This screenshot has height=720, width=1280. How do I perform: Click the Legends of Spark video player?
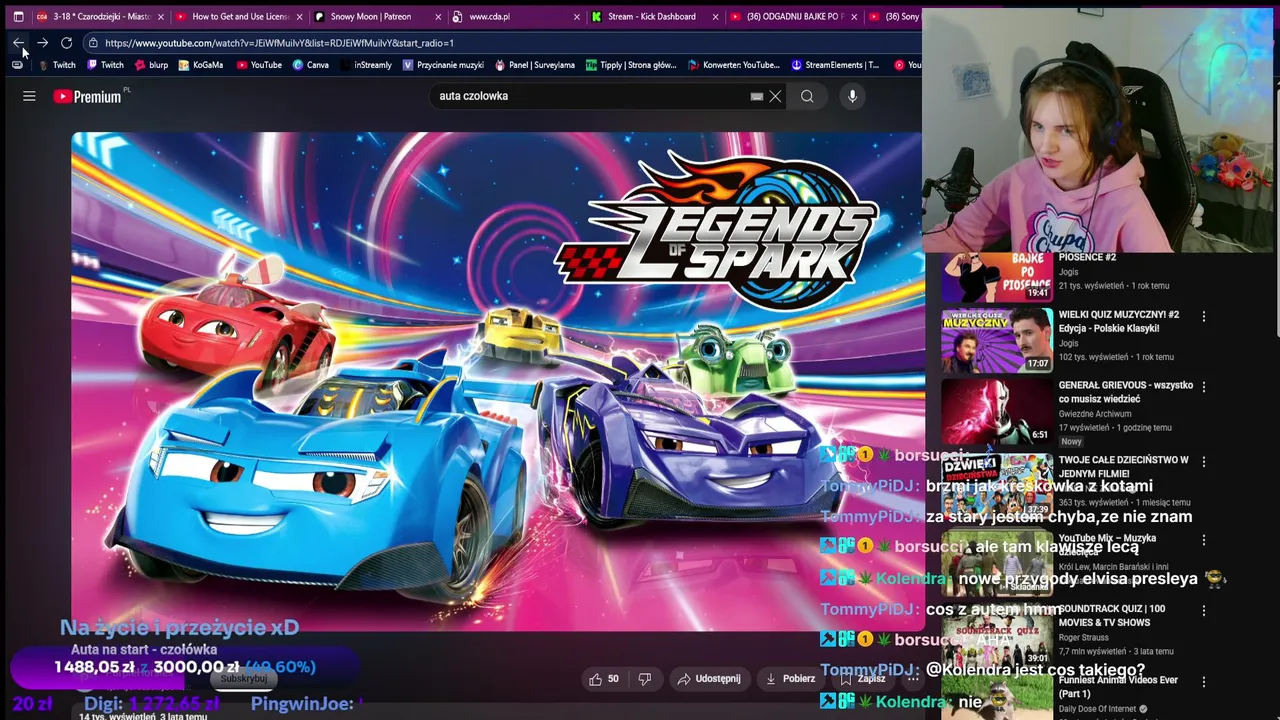click(497, 380)
